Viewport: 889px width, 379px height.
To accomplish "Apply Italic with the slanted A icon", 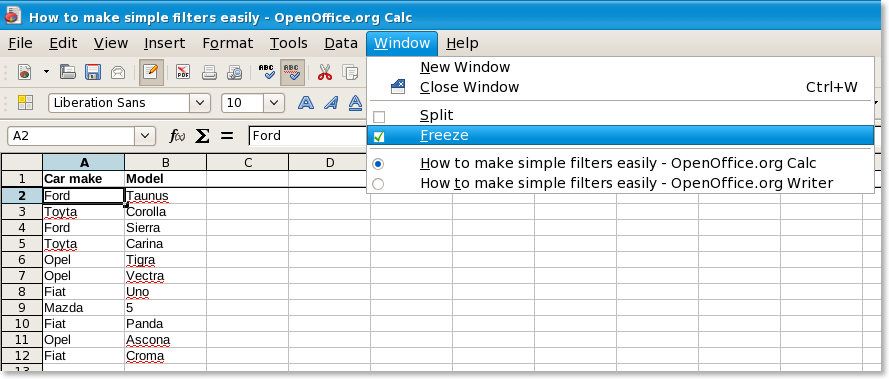I will [x=331, y=103].
